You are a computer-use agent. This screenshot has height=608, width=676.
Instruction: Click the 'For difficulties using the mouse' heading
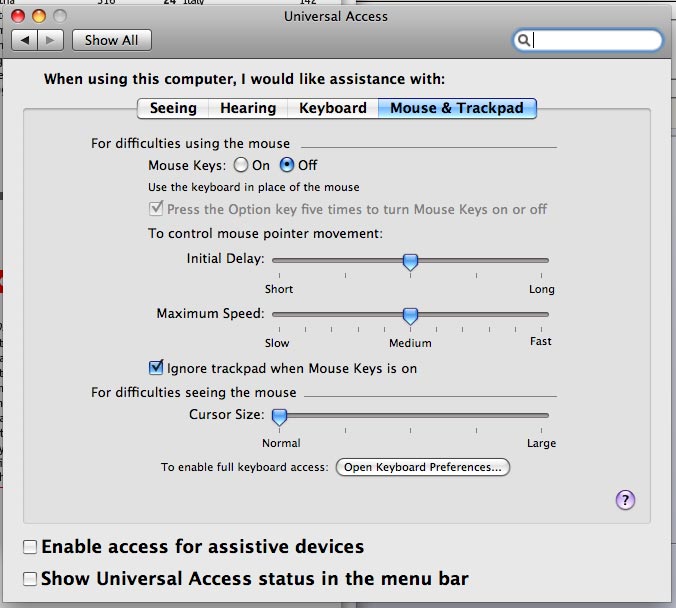tap(190, 143)
